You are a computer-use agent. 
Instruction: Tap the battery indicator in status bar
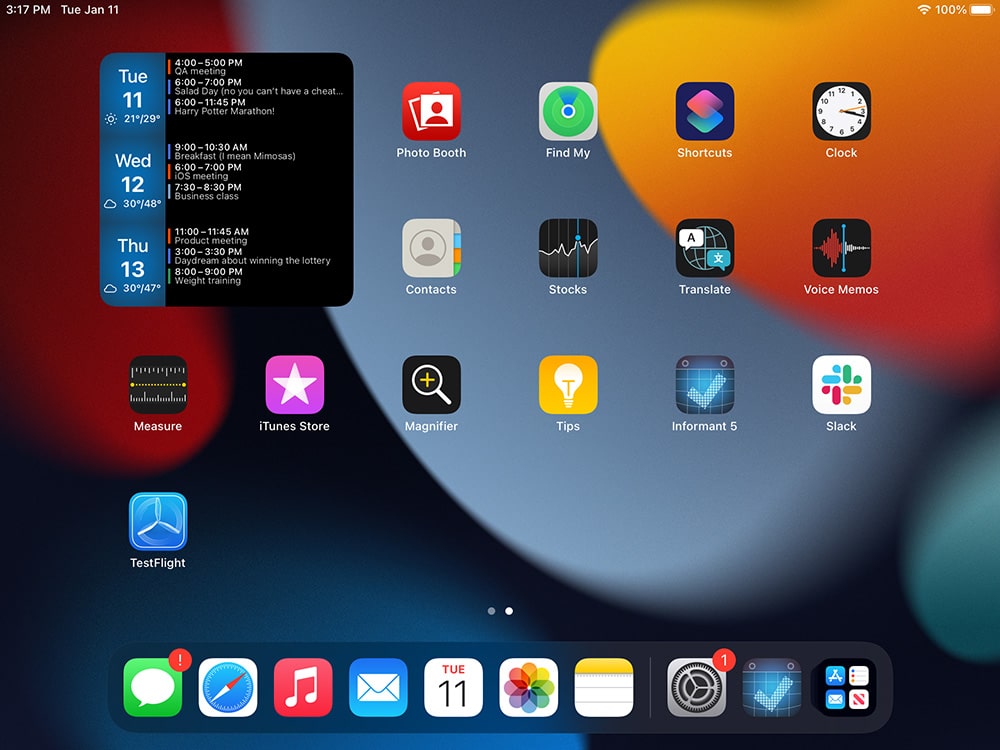click(982, 10)
